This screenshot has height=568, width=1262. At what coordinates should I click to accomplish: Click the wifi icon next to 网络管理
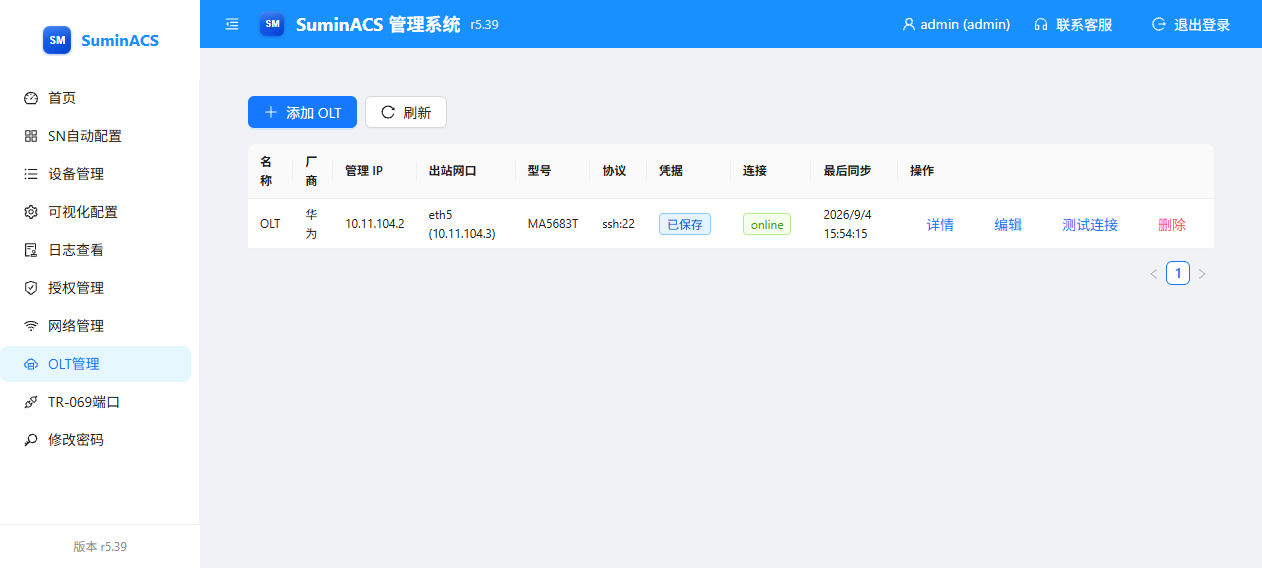[31, 326]
